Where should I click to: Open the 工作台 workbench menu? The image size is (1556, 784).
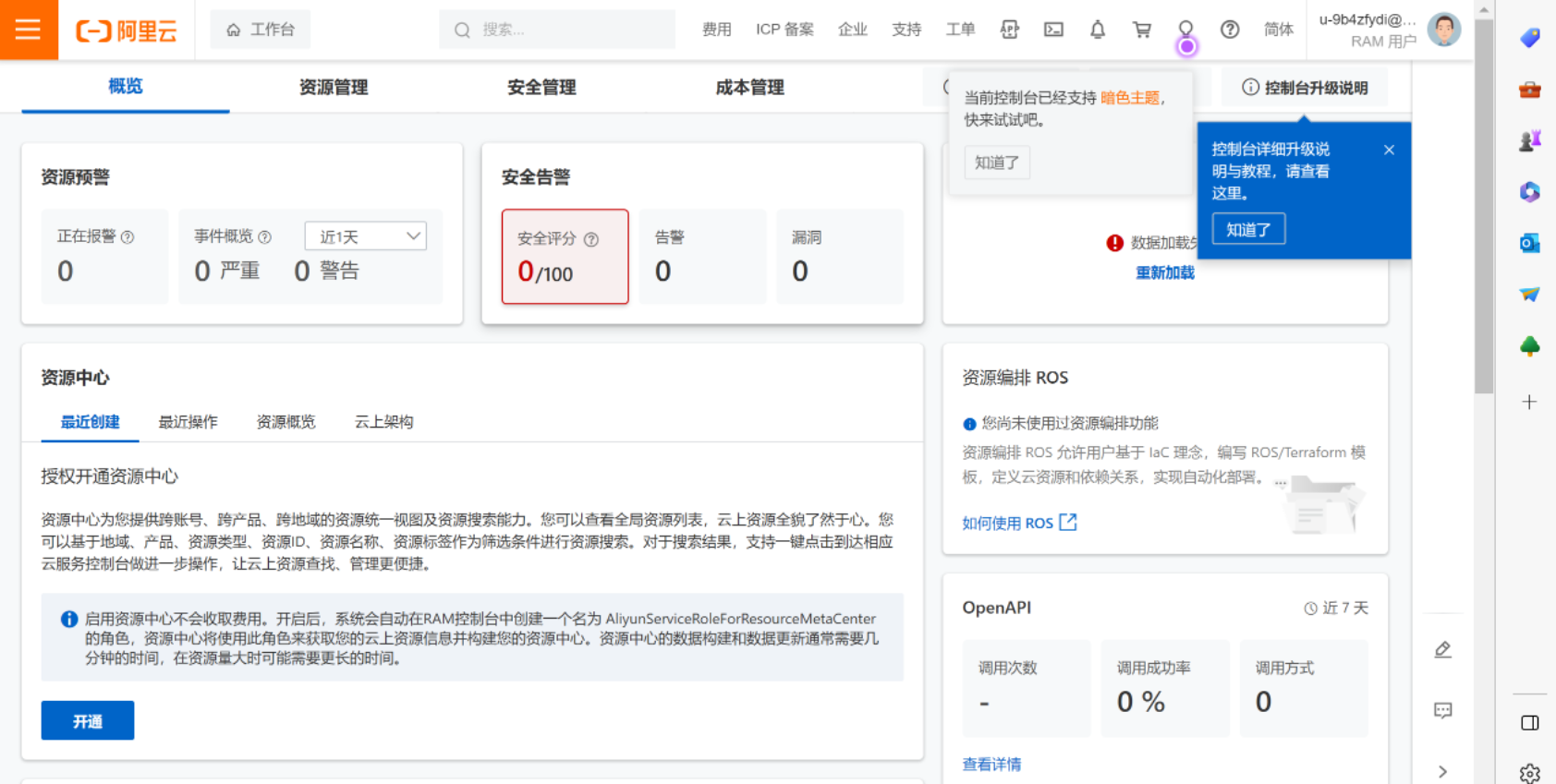tap(261, 30)
